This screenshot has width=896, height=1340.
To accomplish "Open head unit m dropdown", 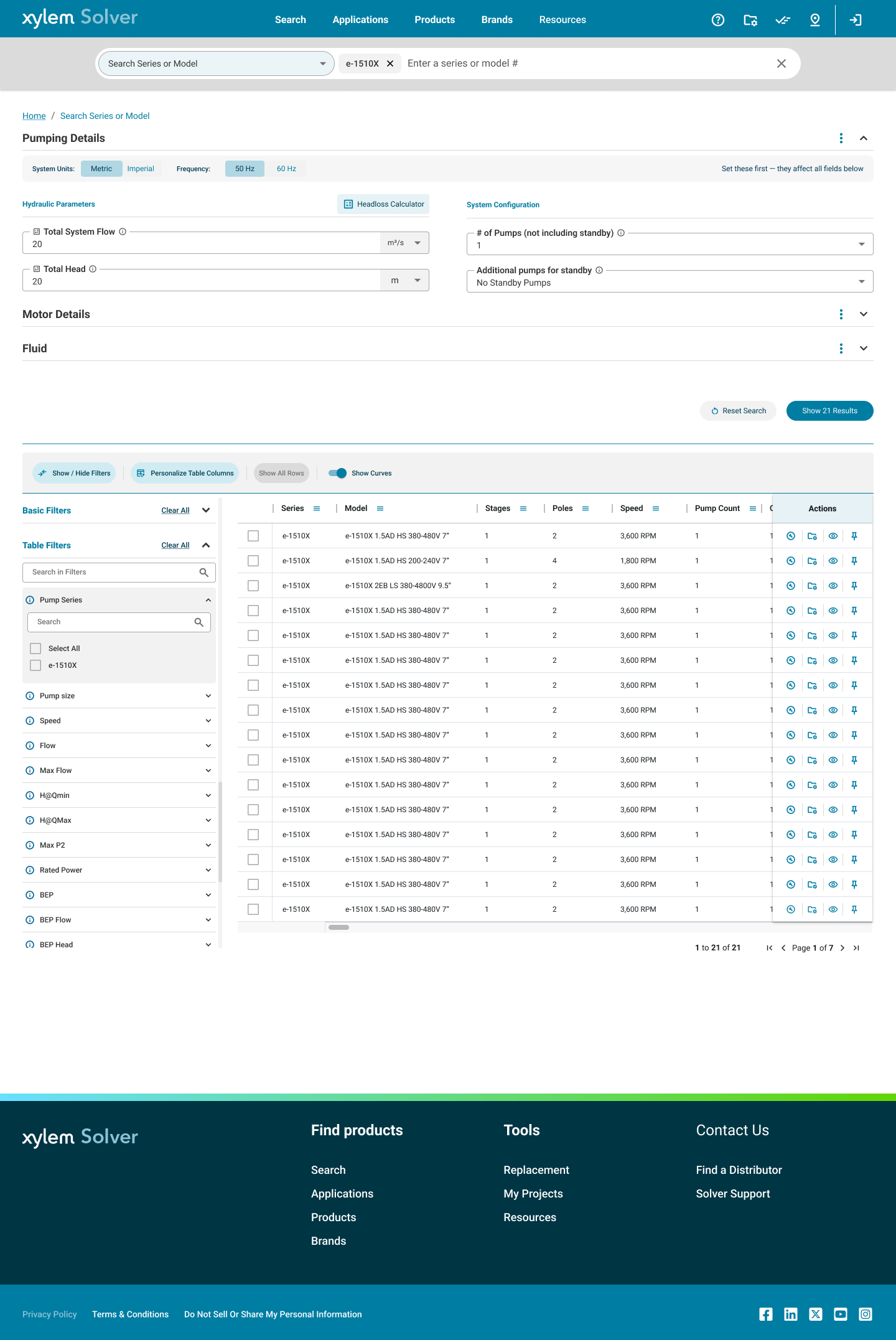I will pos(404,280).
